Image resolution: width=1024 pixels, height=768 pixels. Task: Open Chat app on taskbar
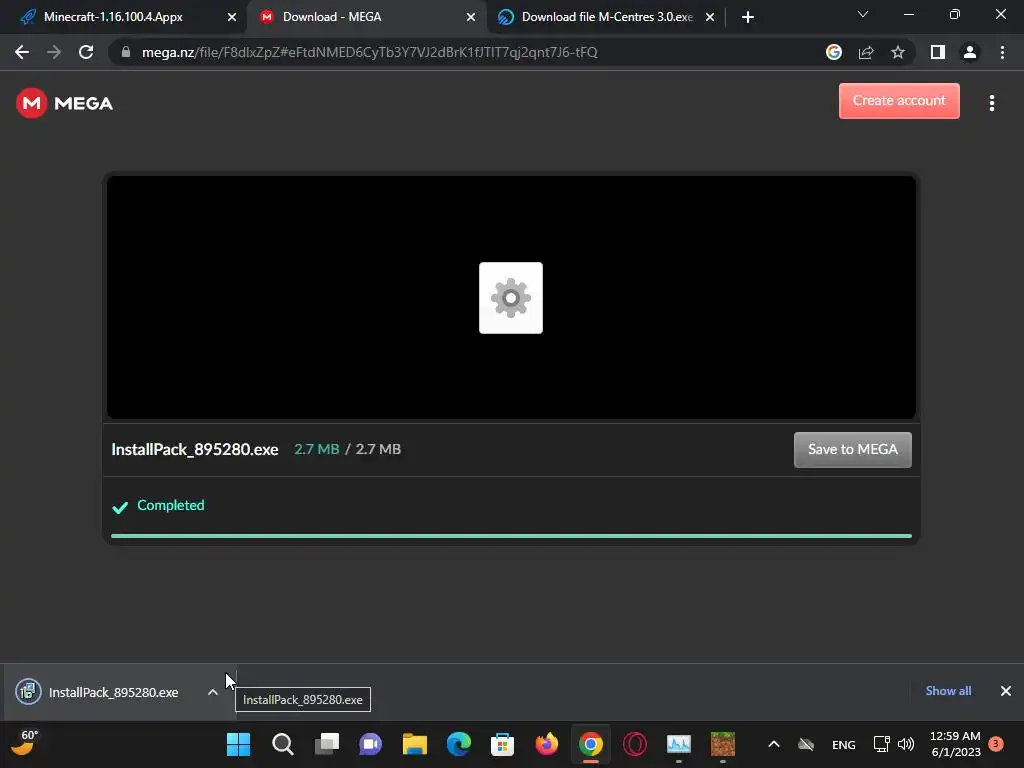coord(370,744)
